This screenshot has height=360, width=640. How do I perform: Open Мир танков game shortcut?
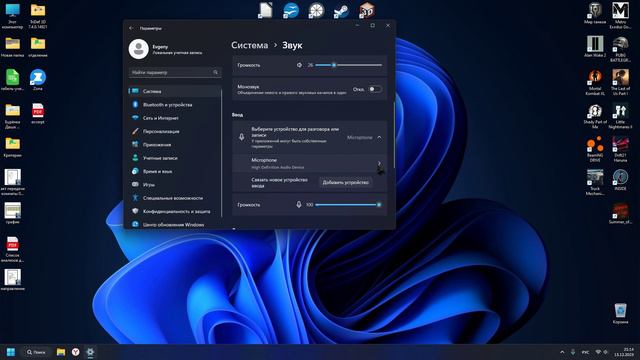pyautogui.click(x=595, y=13)
